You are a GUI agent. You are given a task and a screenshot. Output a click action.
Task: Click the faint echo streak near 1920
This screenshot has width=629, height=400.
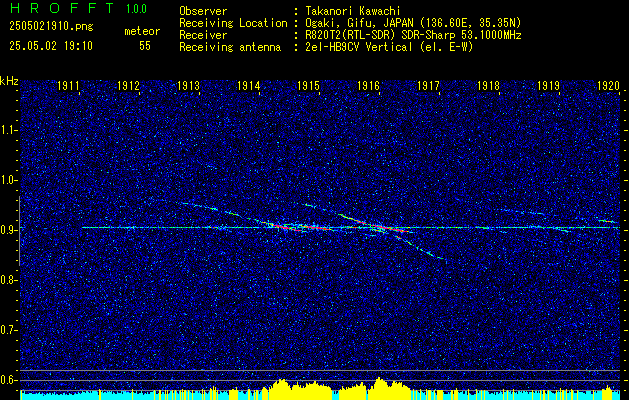(x=607, y=221)
